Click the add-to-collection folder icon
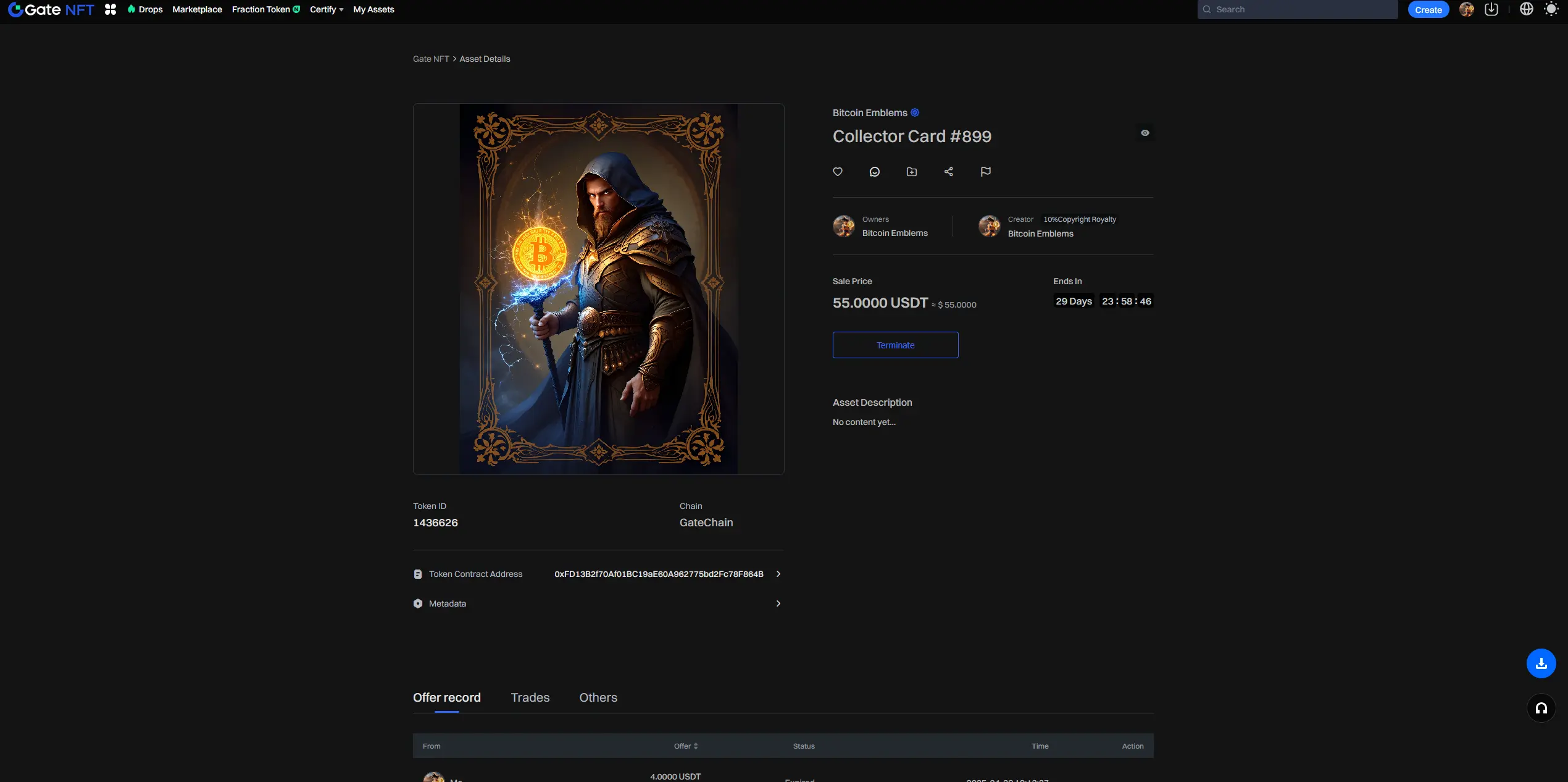The width and height of the screenshot is (1568, 782). (x=912, y=172)
